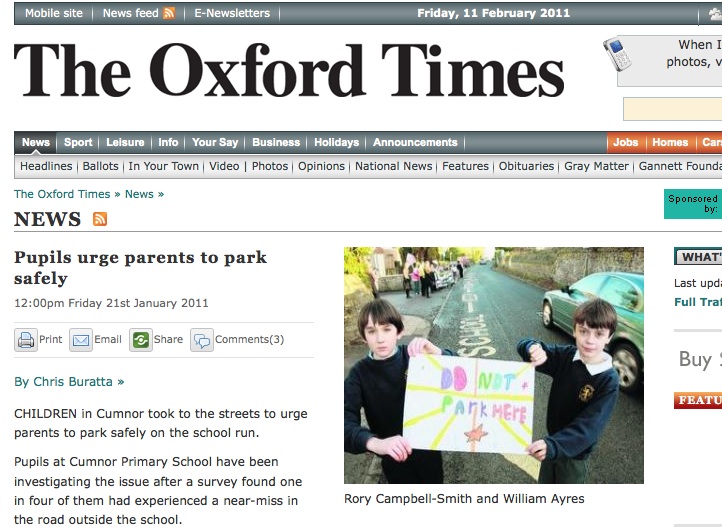The image size is (722, 532).
Task: Select the Sport tab in navigation
Action: click(x=78, y=142)
